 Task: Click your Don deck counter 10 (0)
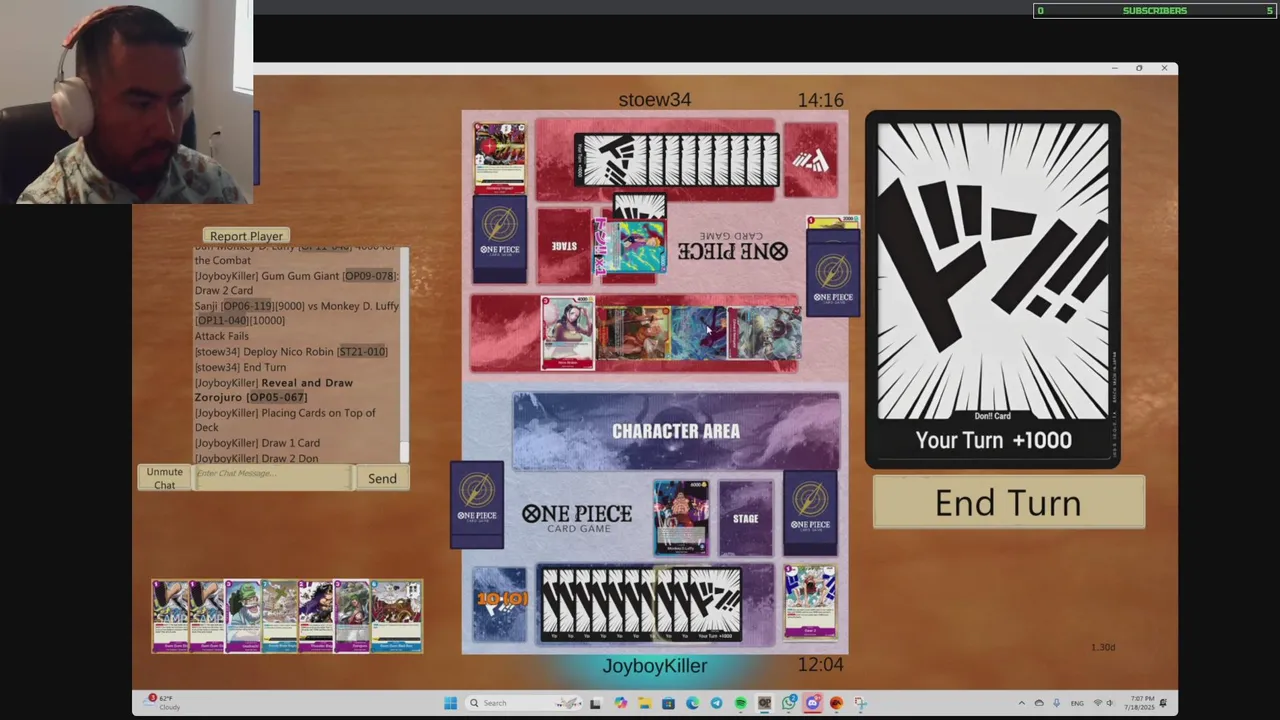(500, 603)
